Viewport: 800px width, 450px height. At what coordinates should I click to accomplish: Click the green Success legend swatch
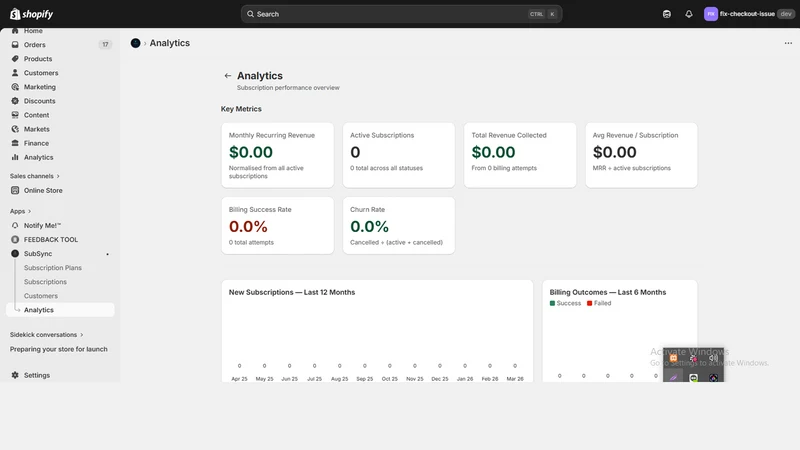tap(552, 303)
